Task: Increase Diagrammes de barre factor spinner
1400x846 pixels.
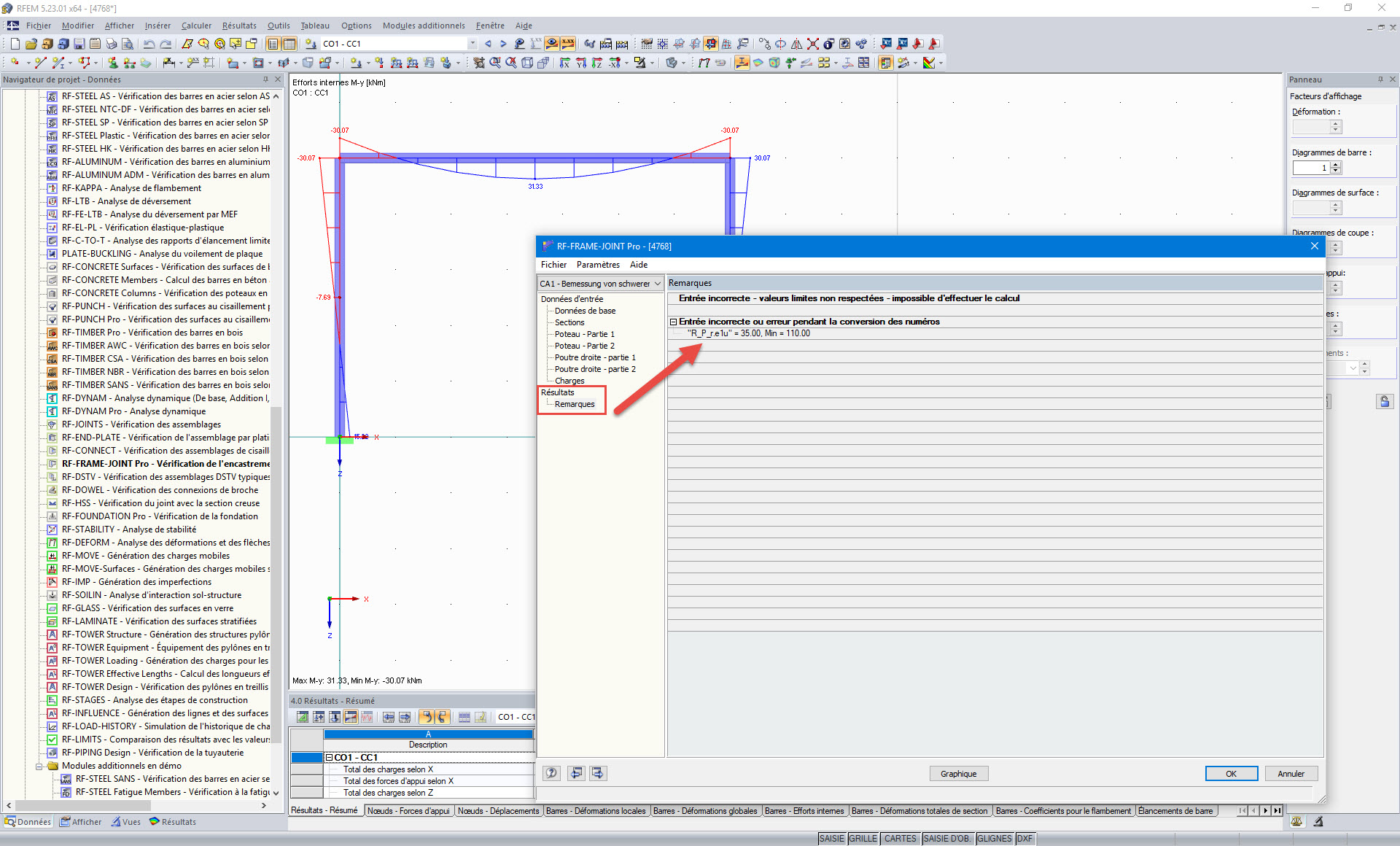Action: point(1335,165)
